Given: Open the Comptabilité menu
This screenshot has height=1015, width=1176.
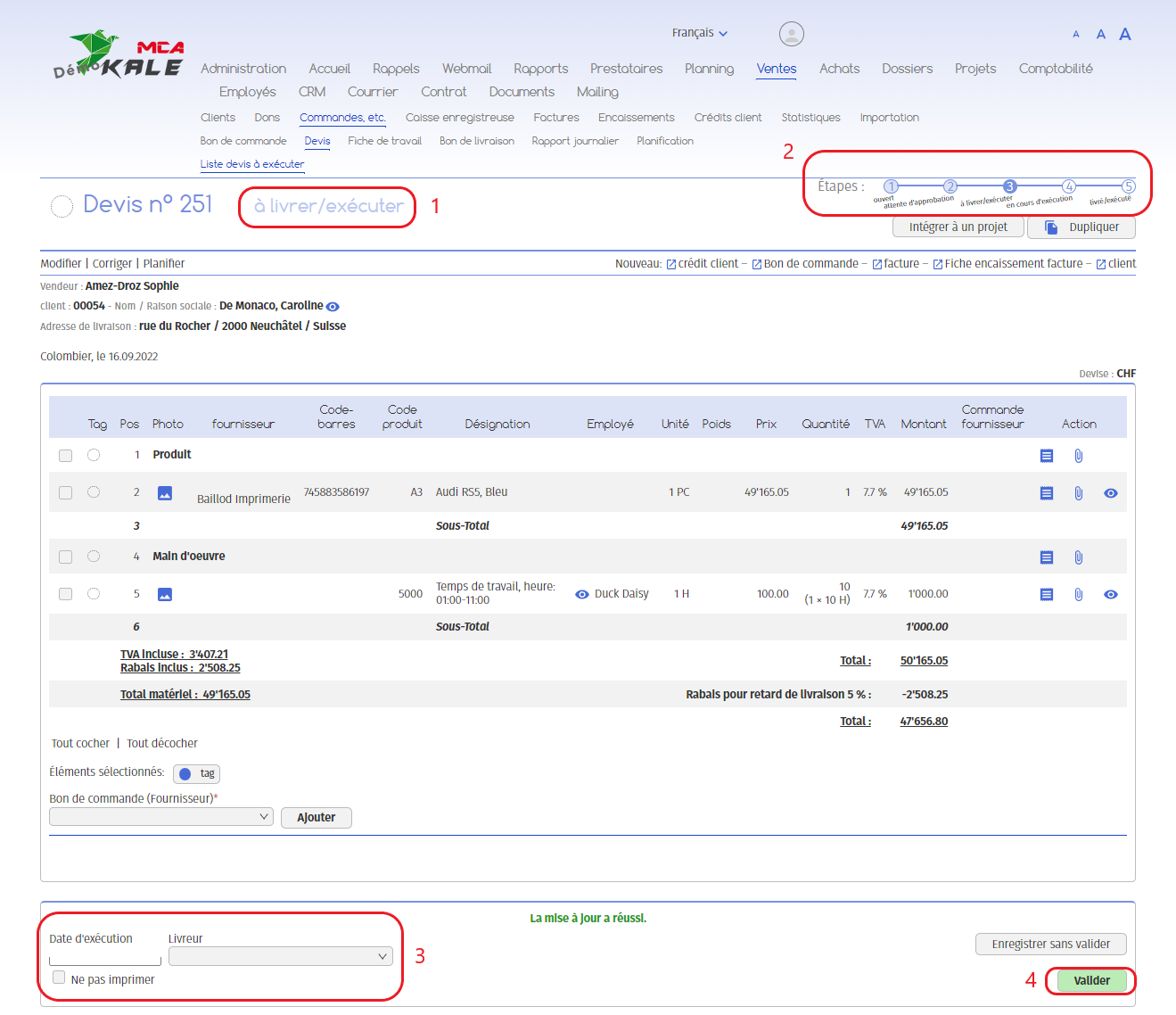Looking at the screenshot, I should pos(1055,69).
